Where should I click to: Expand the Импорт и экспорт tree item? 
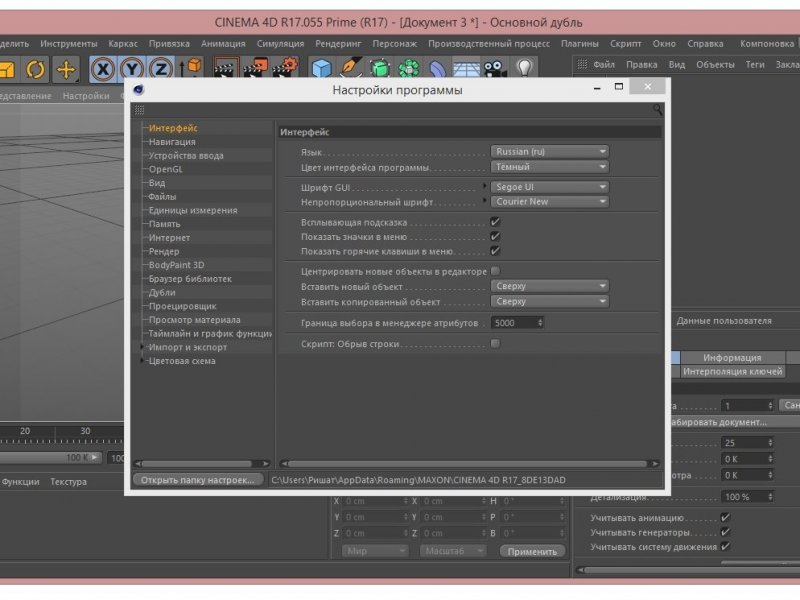142,347
